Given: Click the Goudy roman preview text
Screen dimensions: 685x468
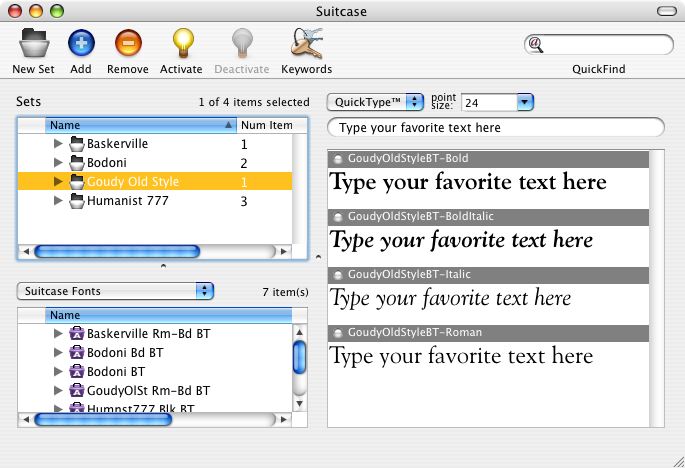Looking at the screenshot, I should coord(461,356).
